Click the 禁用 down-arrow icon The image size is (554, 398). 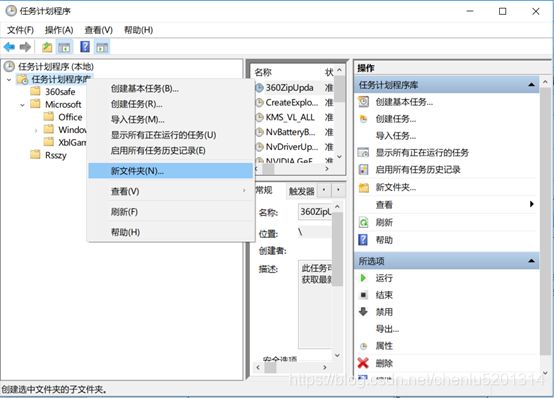363,311
